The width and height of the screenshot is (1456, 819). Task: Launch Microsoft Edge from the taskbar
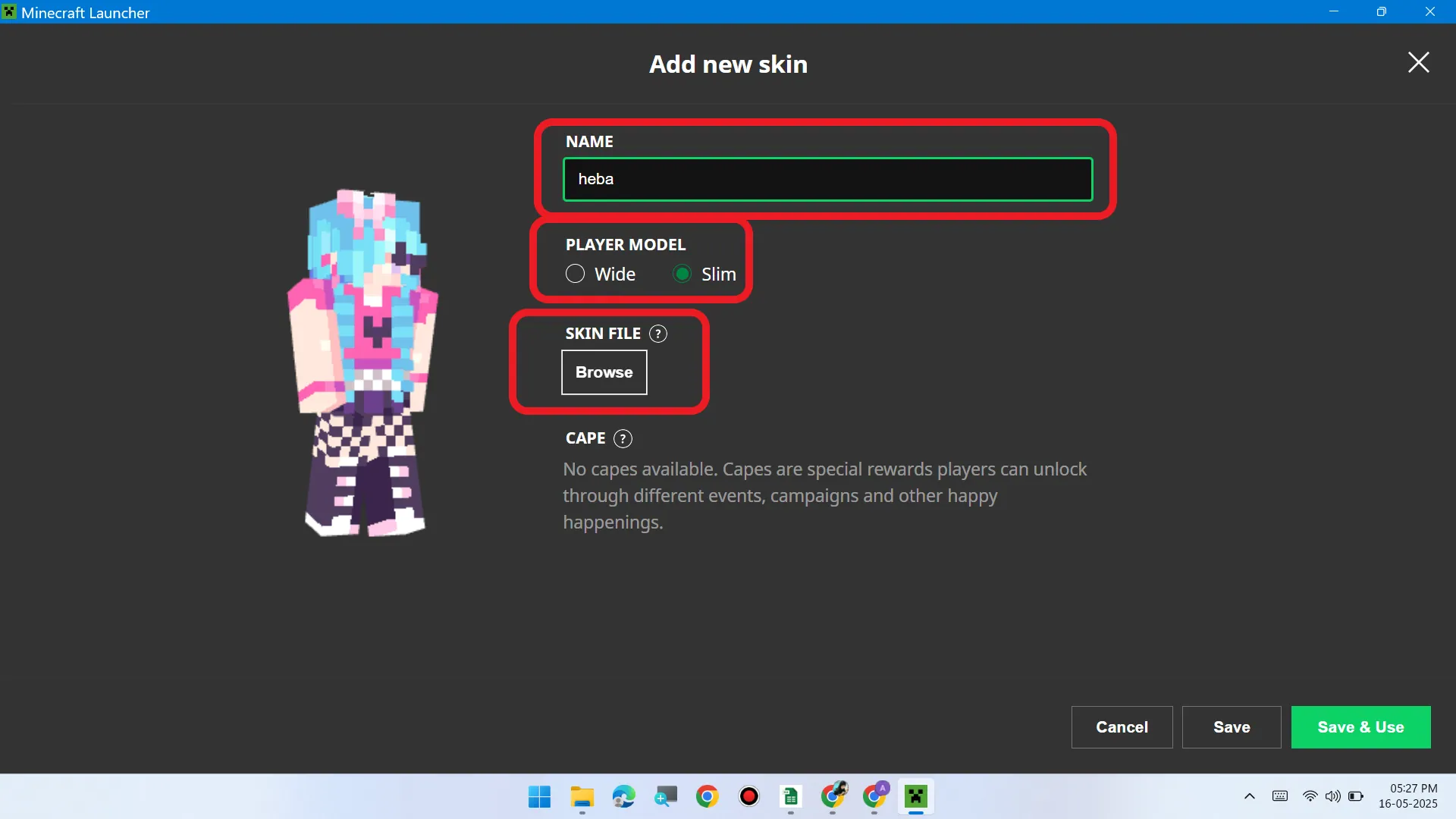point(623,796)
